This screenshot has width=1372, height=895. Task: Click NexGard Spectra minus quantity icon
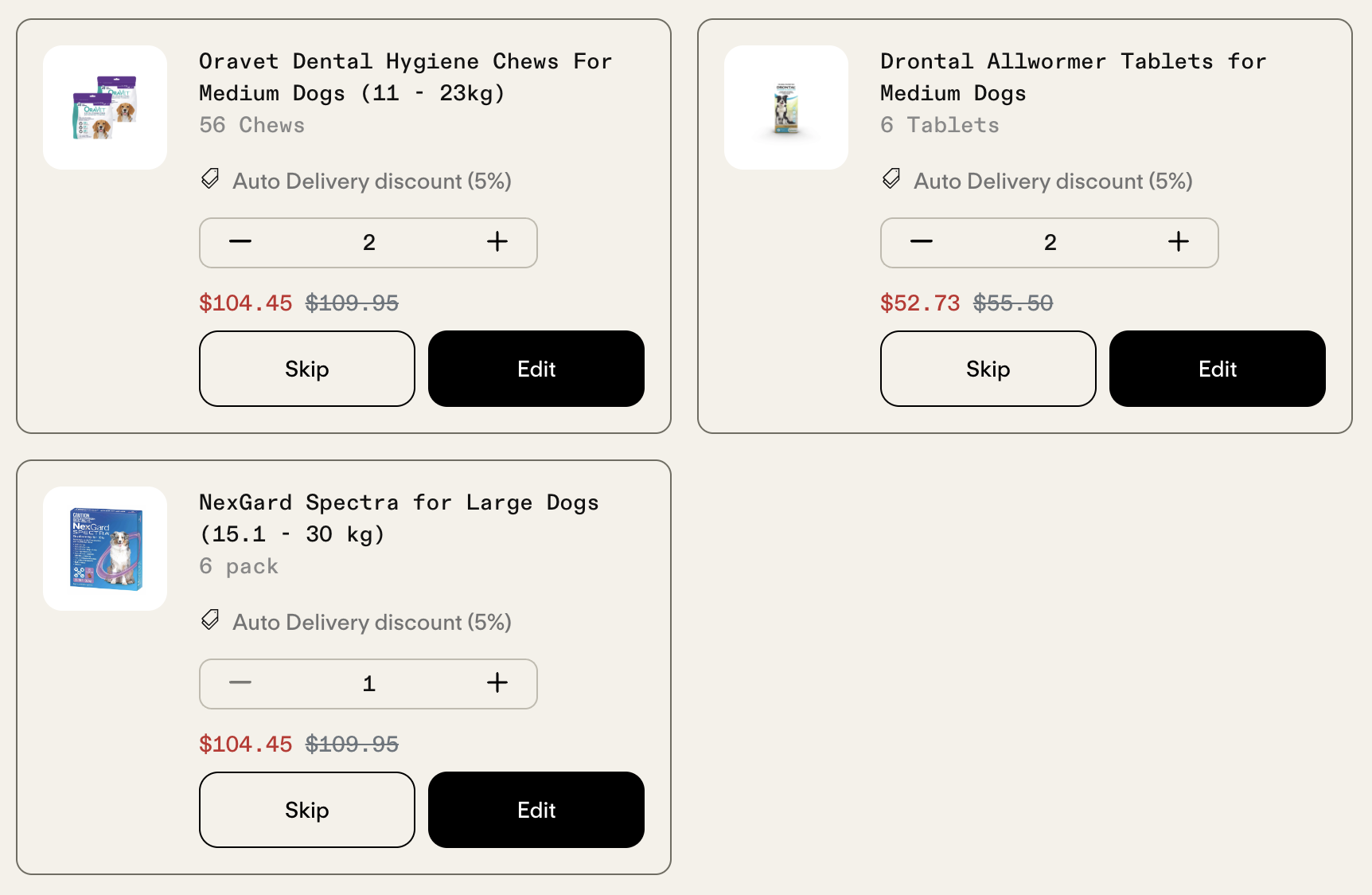[240, 683]
